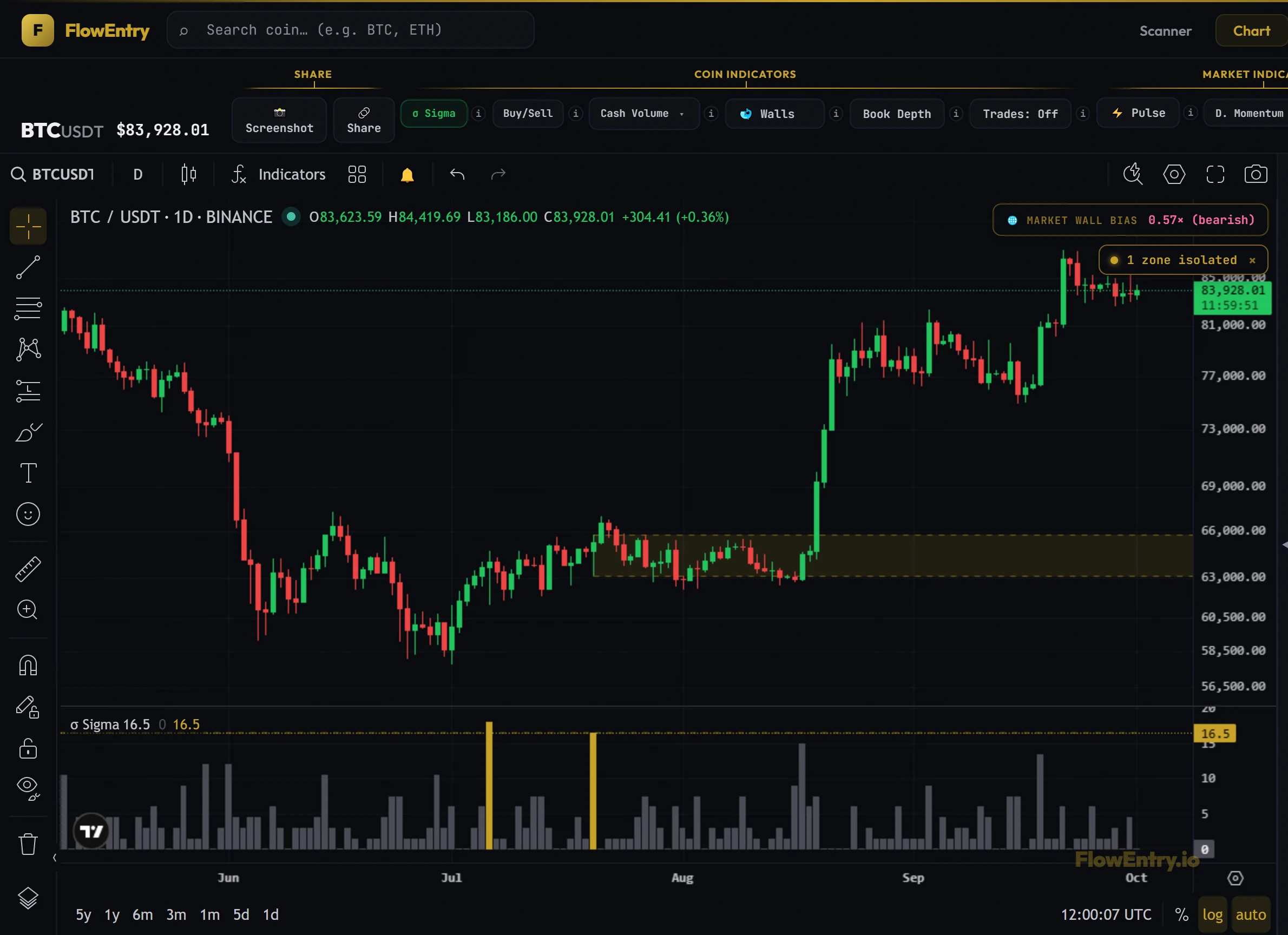Open info for Pulse indicator
The image size is (1288, 935).
tap(1191, 113)
